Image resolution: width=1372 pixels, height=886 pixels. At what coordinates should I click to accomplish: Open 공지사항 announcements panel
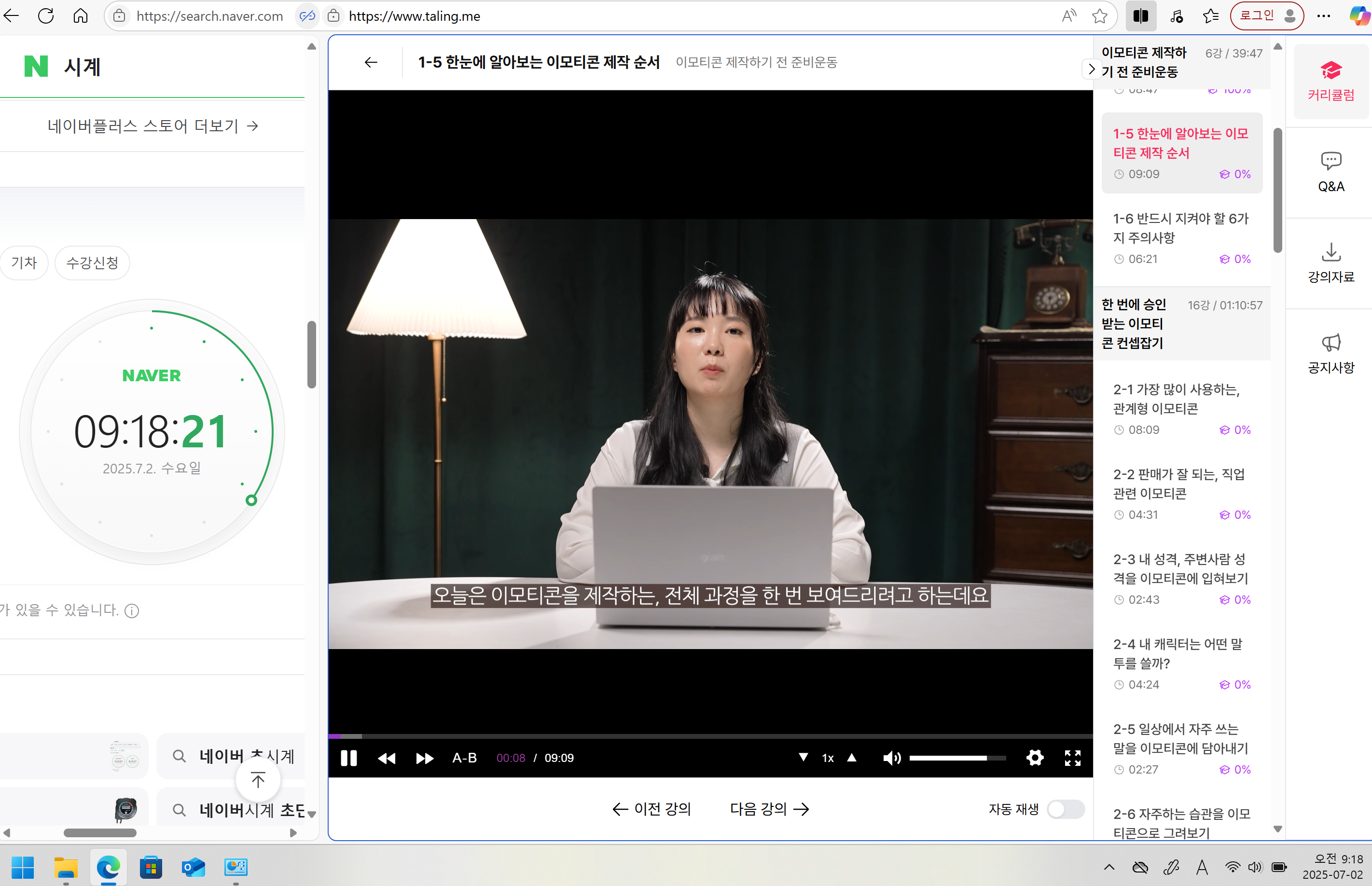(1330, 353)
